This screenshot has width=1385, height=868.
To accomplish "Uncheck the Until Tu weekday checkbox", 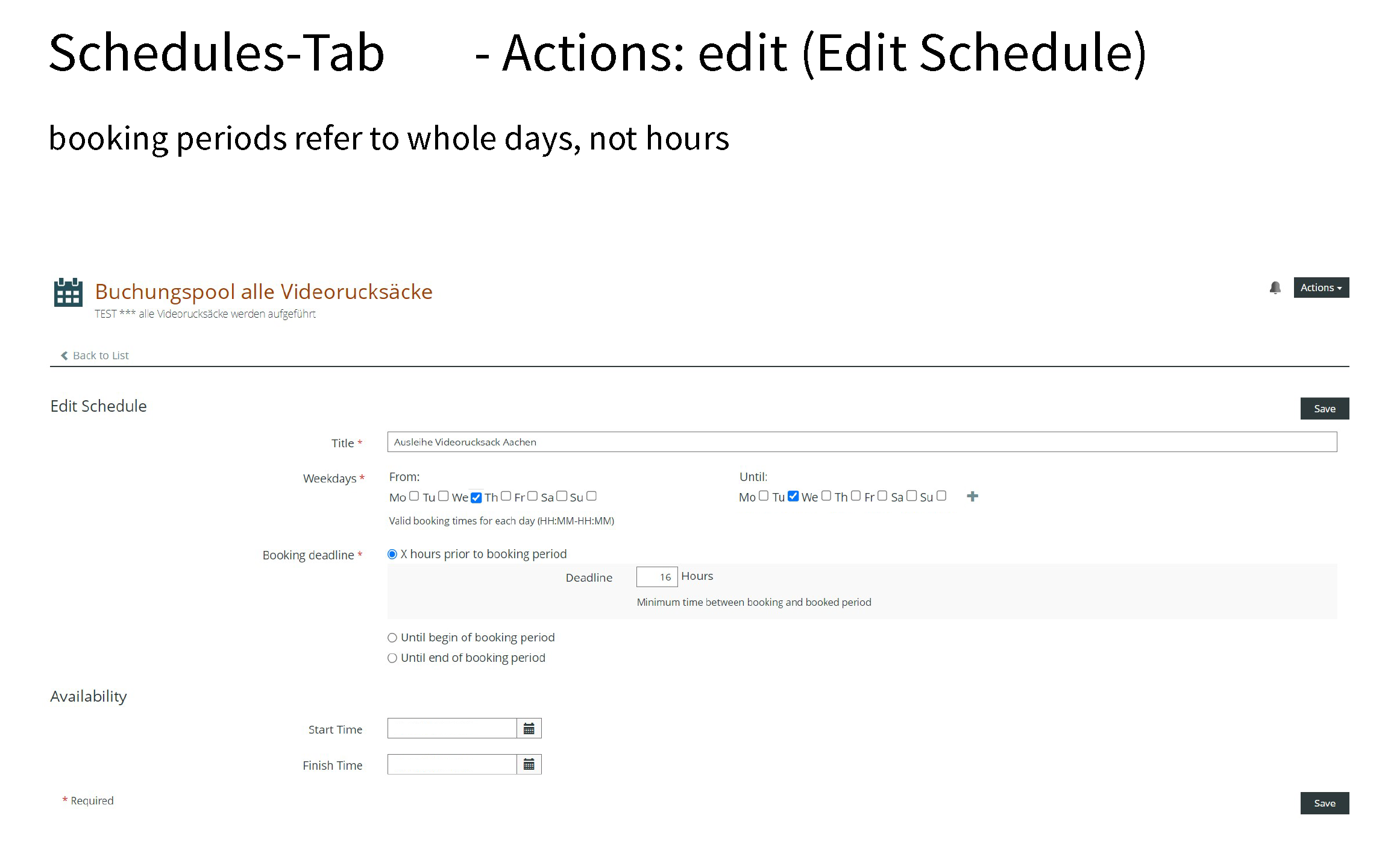I will [793, 496].
